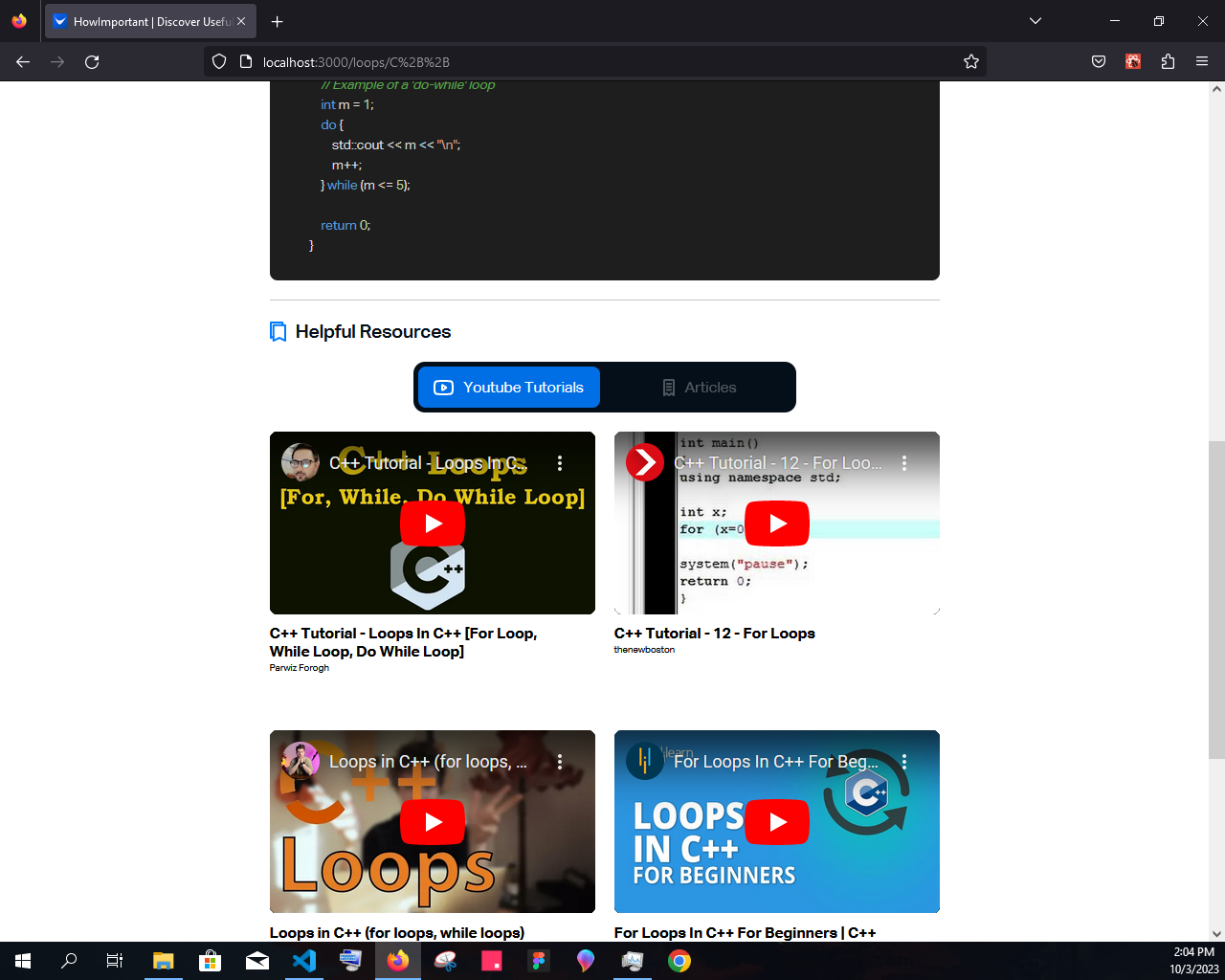Click the author name 'thenewboston'
The width and height of the screenshot is (1225, 980).
(644, 650)
